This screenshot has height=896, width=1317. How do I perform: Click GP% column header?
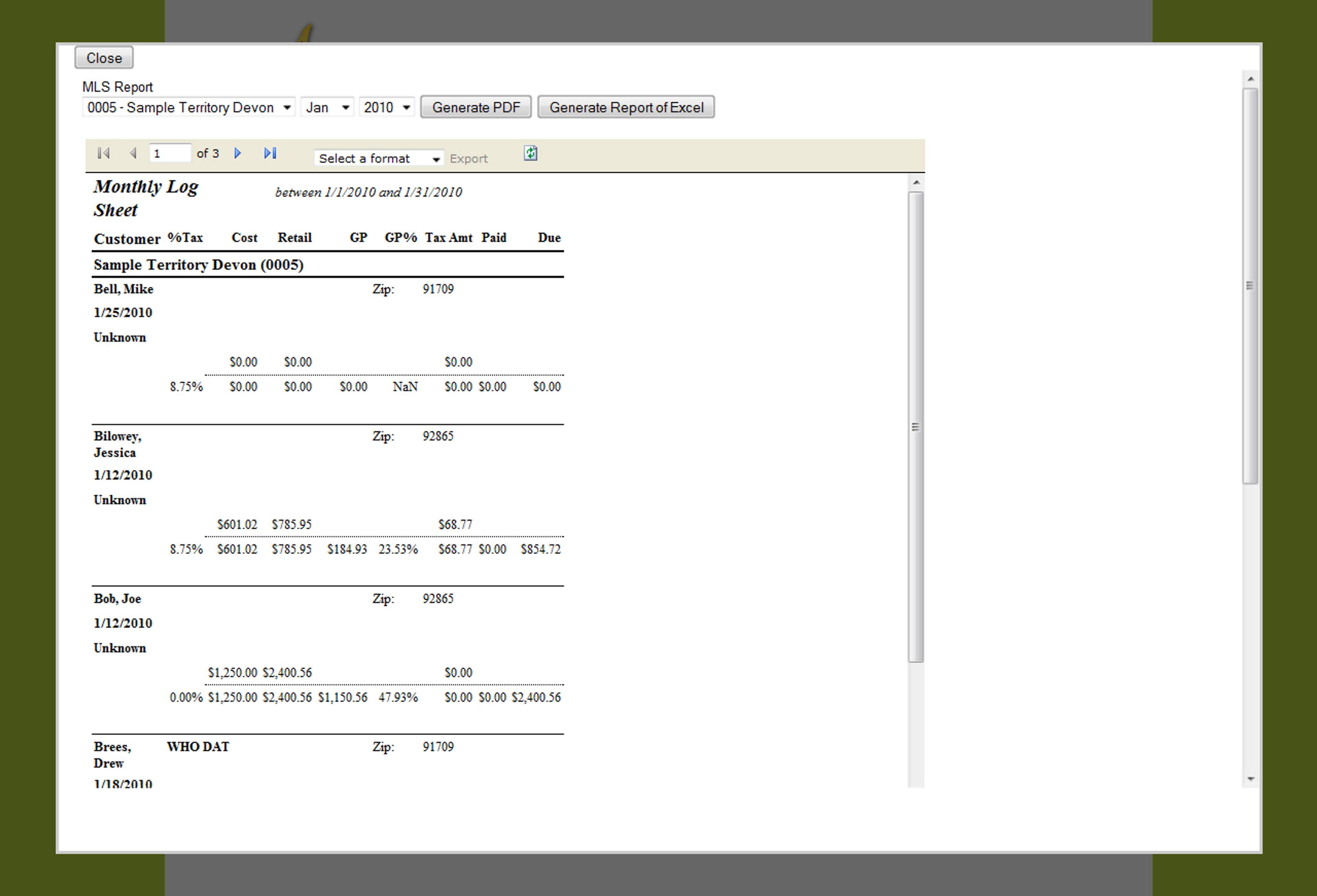tap(401, 238)
